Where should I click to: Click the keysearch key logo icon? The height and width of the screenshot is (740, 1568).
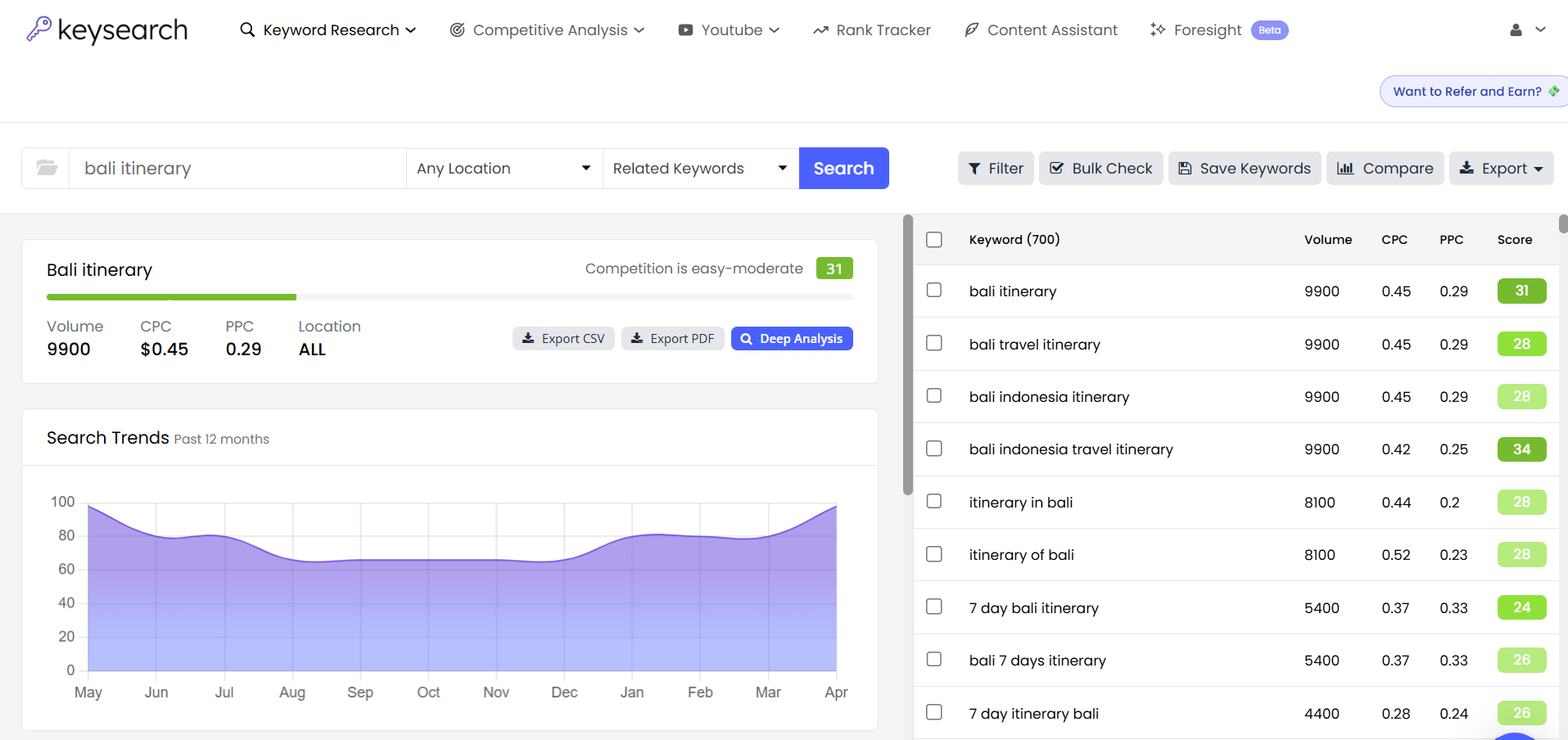point(38,29)
